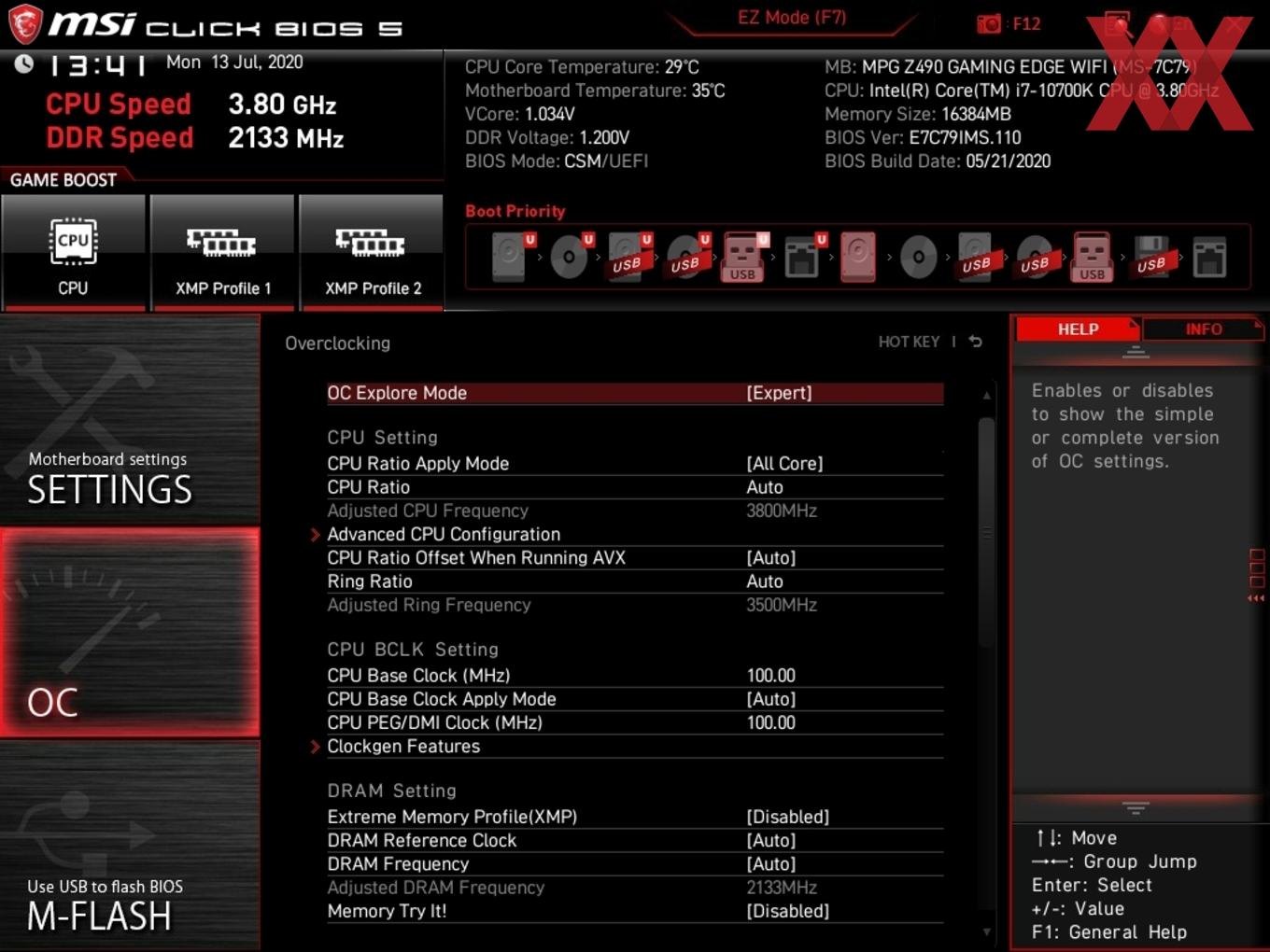Click settings list scrollbar down arrow
The width and height of the screenshot is (1270, 952).
(x=987, y=931)
